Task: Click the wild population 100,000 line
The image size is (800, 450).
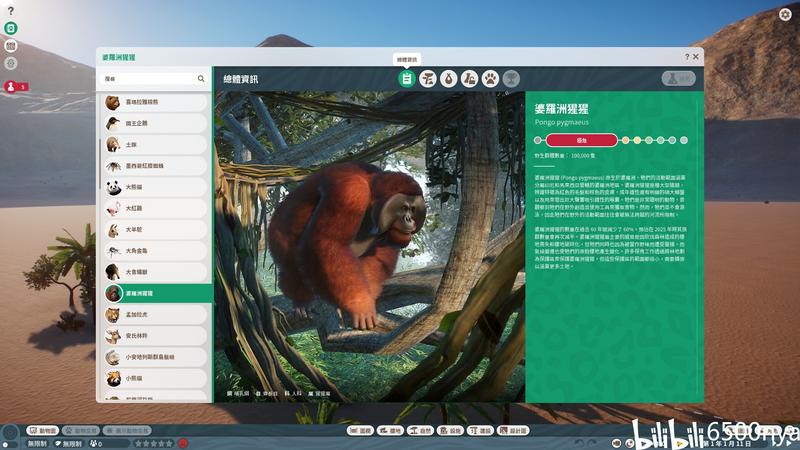Action: 564,156
